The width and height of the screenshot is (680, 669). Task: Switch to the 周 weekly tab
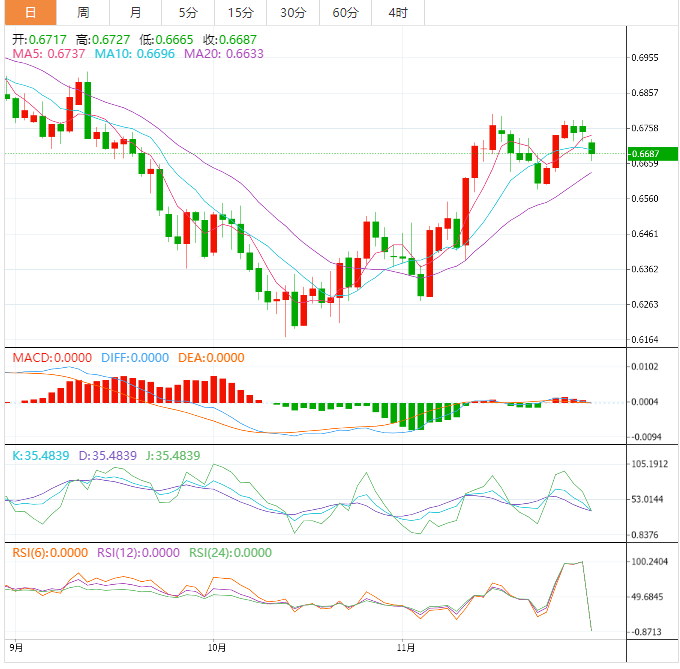point(83,12)
